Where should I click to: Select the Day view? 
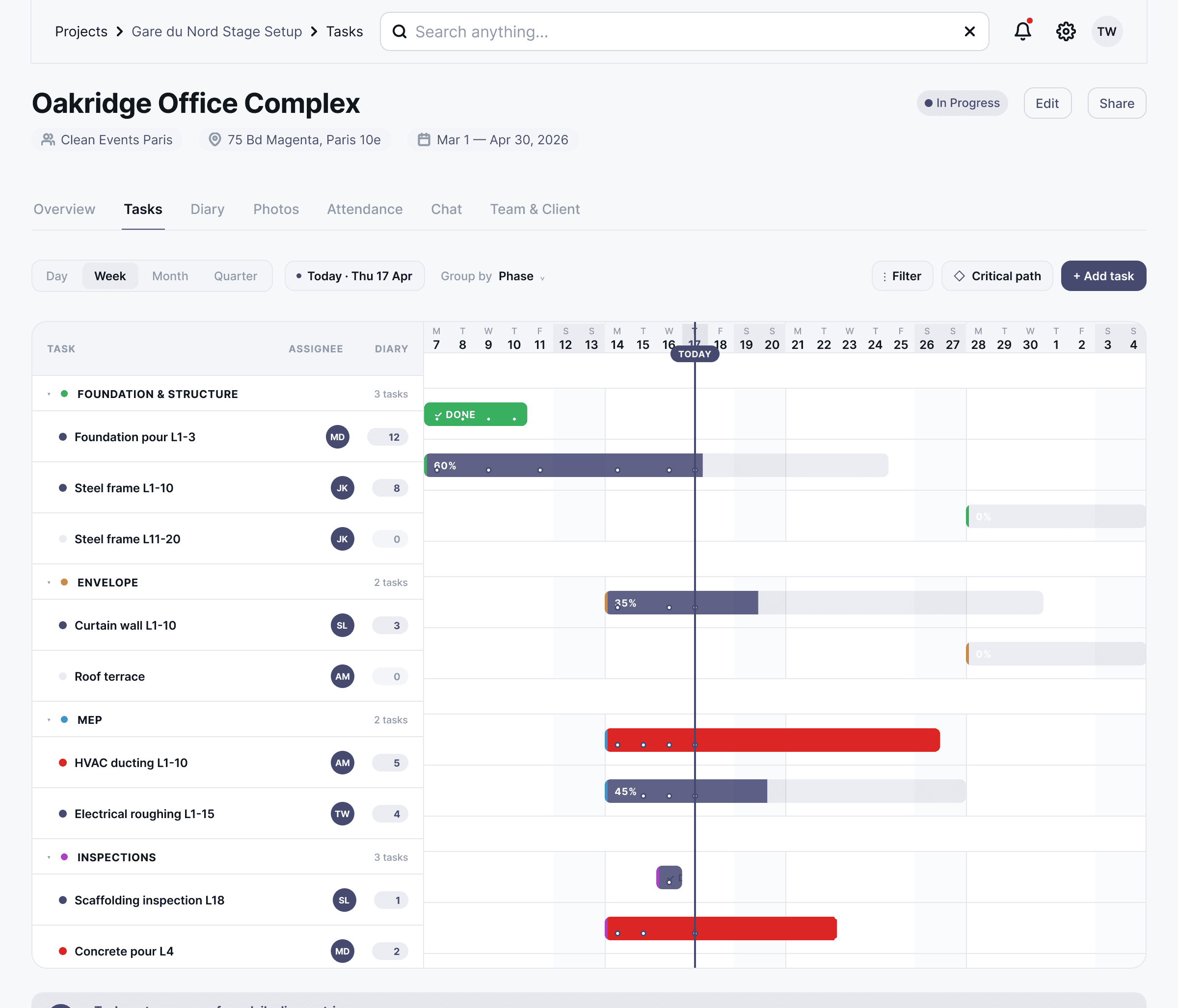57,276
